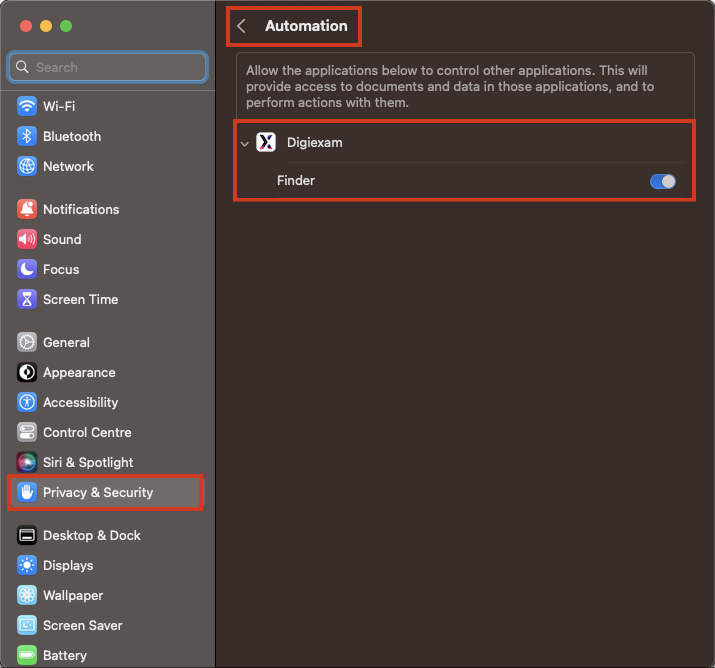The height and width of the screenshot is (668, 715).
Task: Click the Desktop & Dock label text
Action: 92,535
